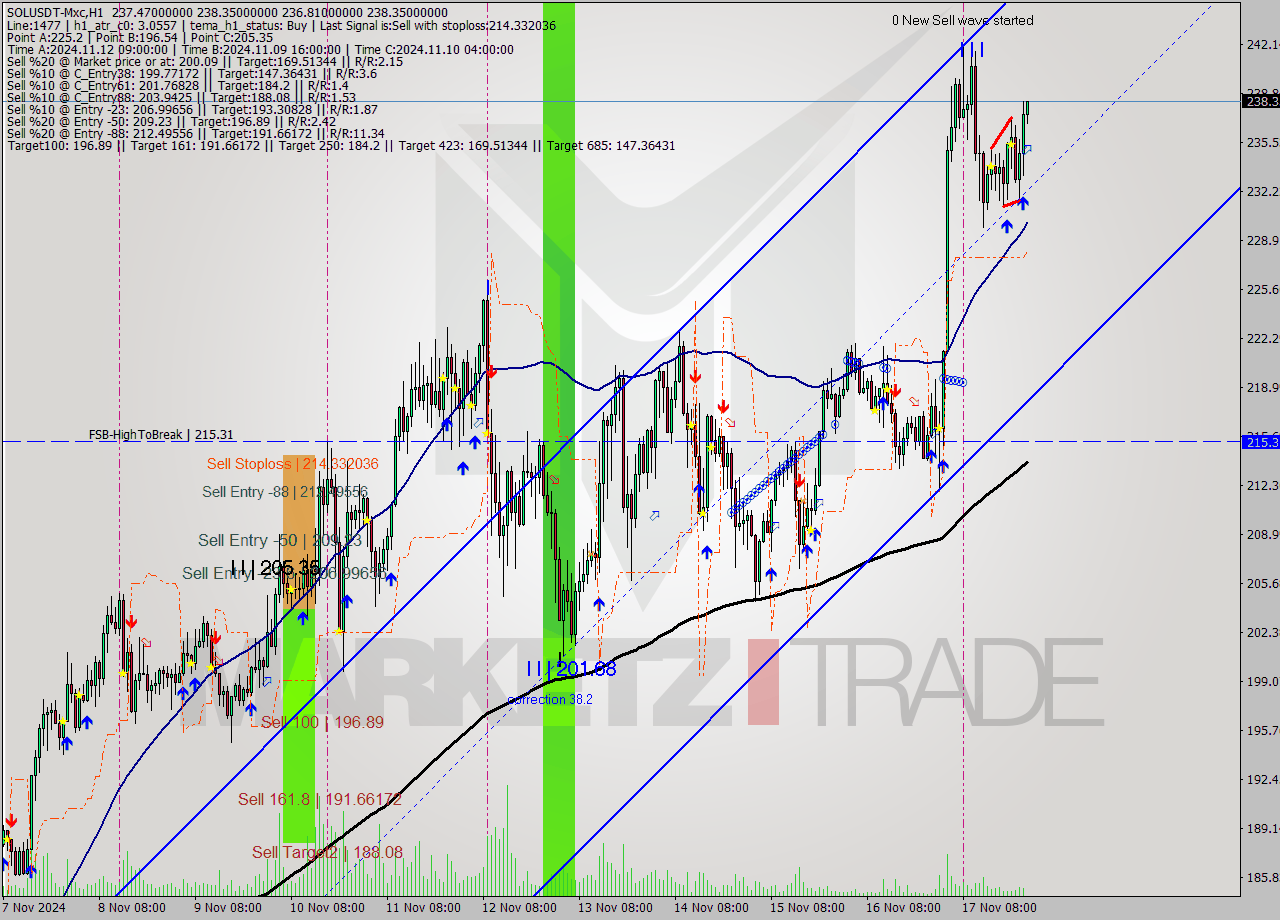Click the 205.6 price axis label
The width and height of the screenshot is (1280, 920).
click(1262, 583)
